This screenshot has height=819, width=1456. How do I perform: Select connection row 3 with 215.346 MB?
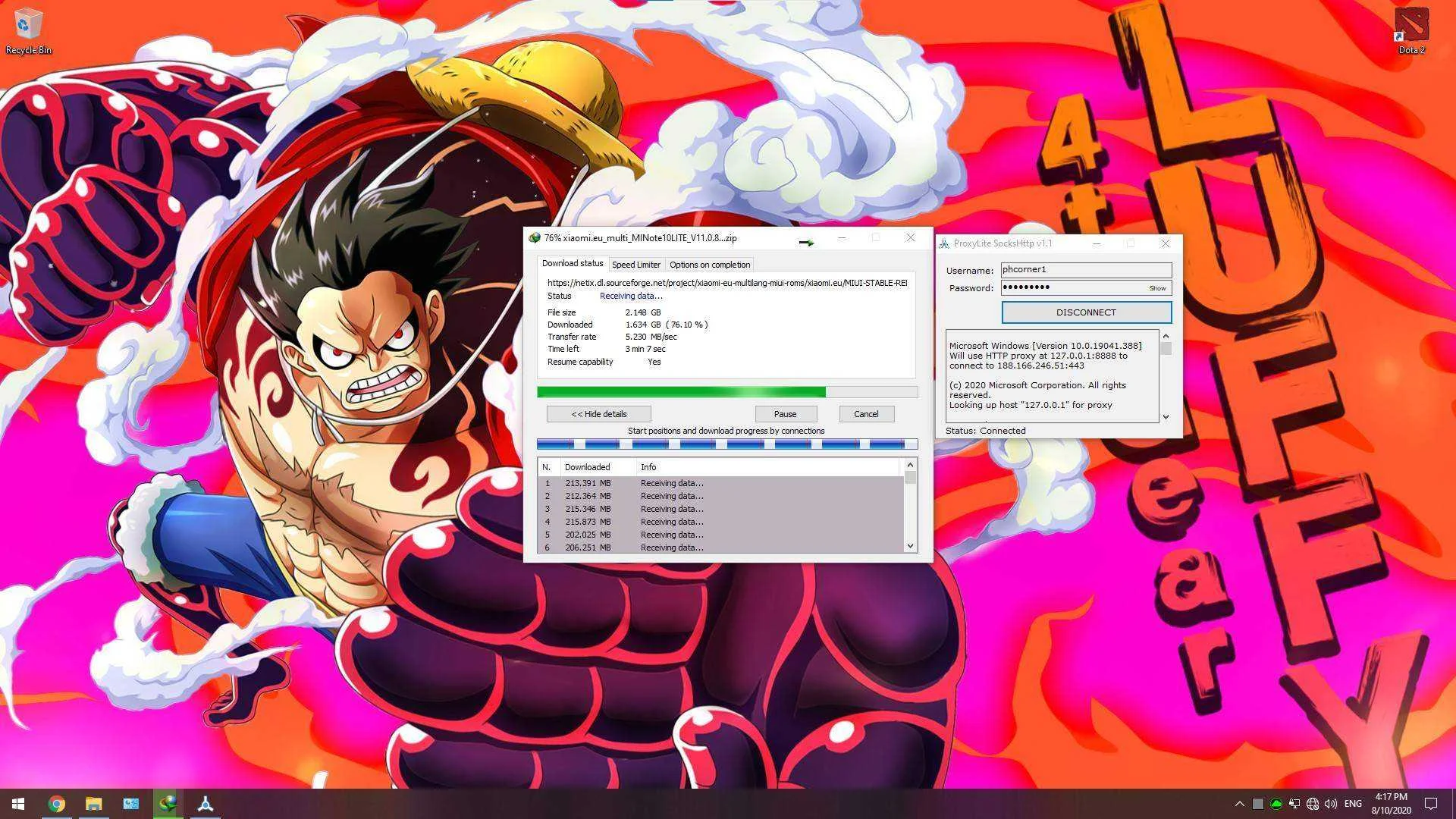720,509
